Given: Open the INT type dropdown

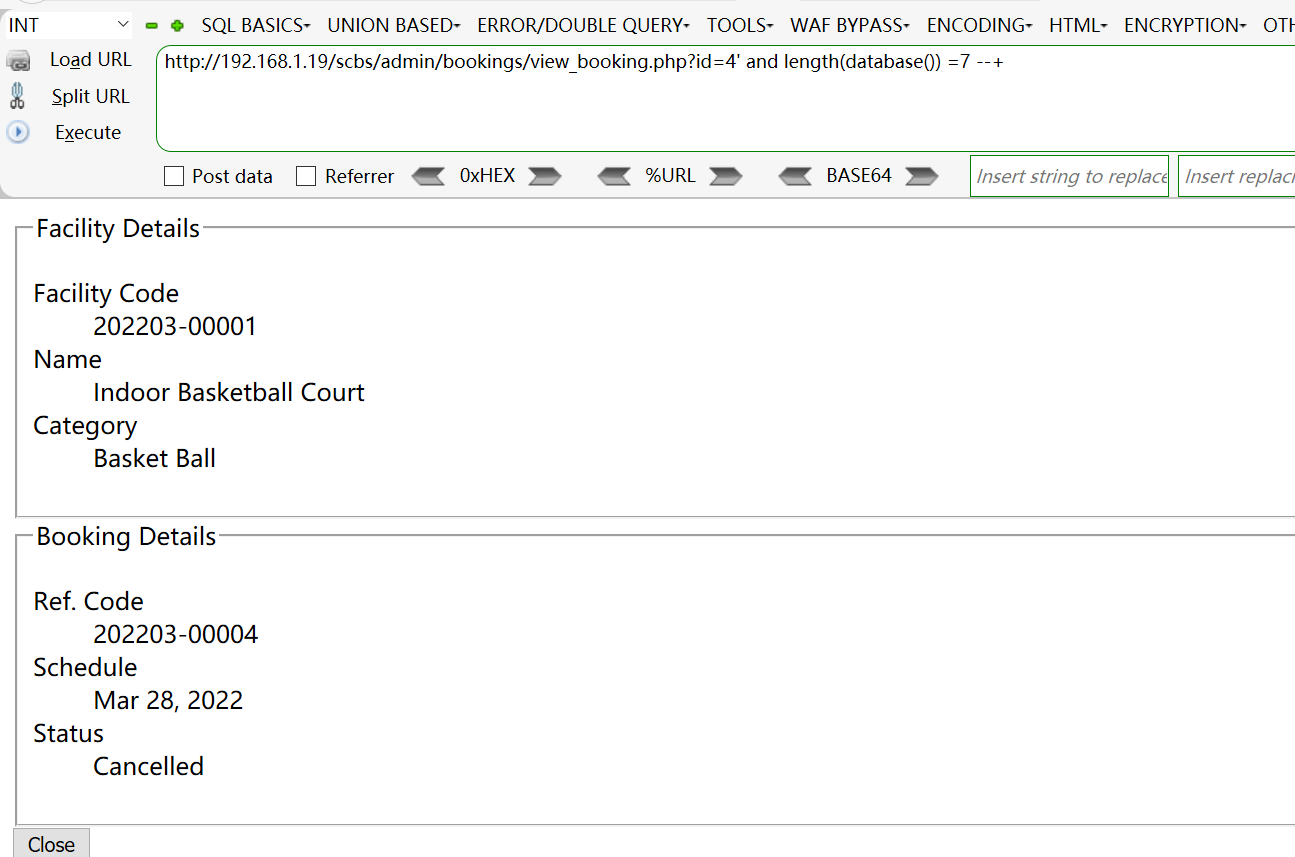Looking at the screenshot, I should point(68,25).
